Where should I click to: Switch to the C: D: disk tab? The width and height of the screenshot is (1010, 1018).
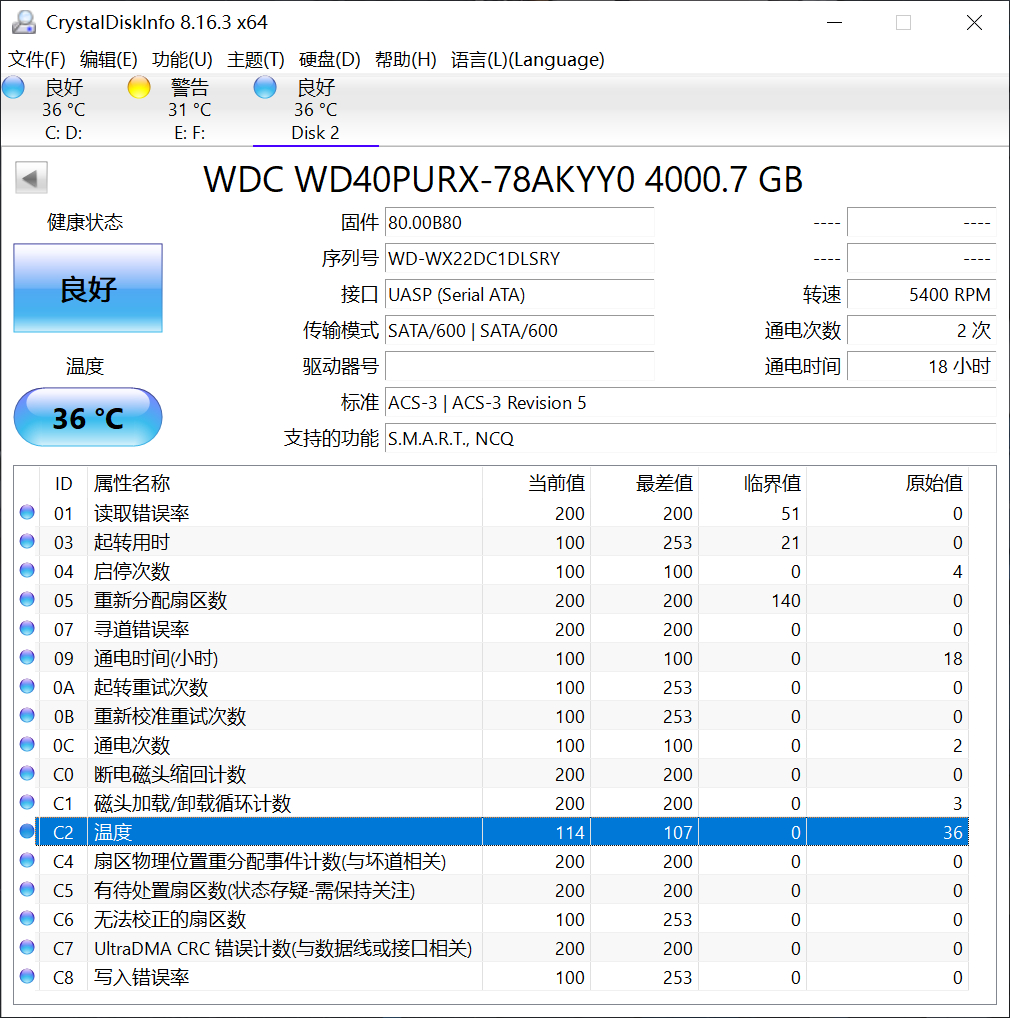tap(64, 110)
